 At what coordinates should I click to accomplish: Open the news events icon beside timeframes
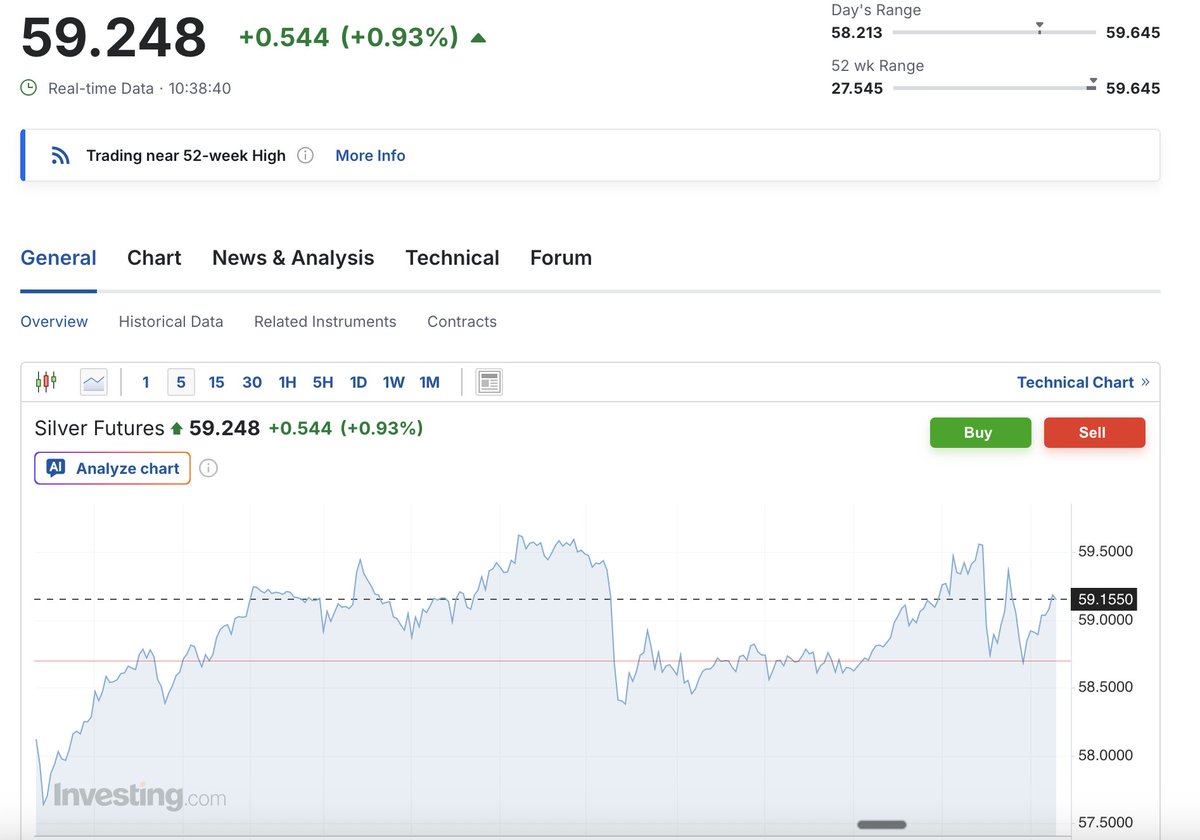point(489,381)
